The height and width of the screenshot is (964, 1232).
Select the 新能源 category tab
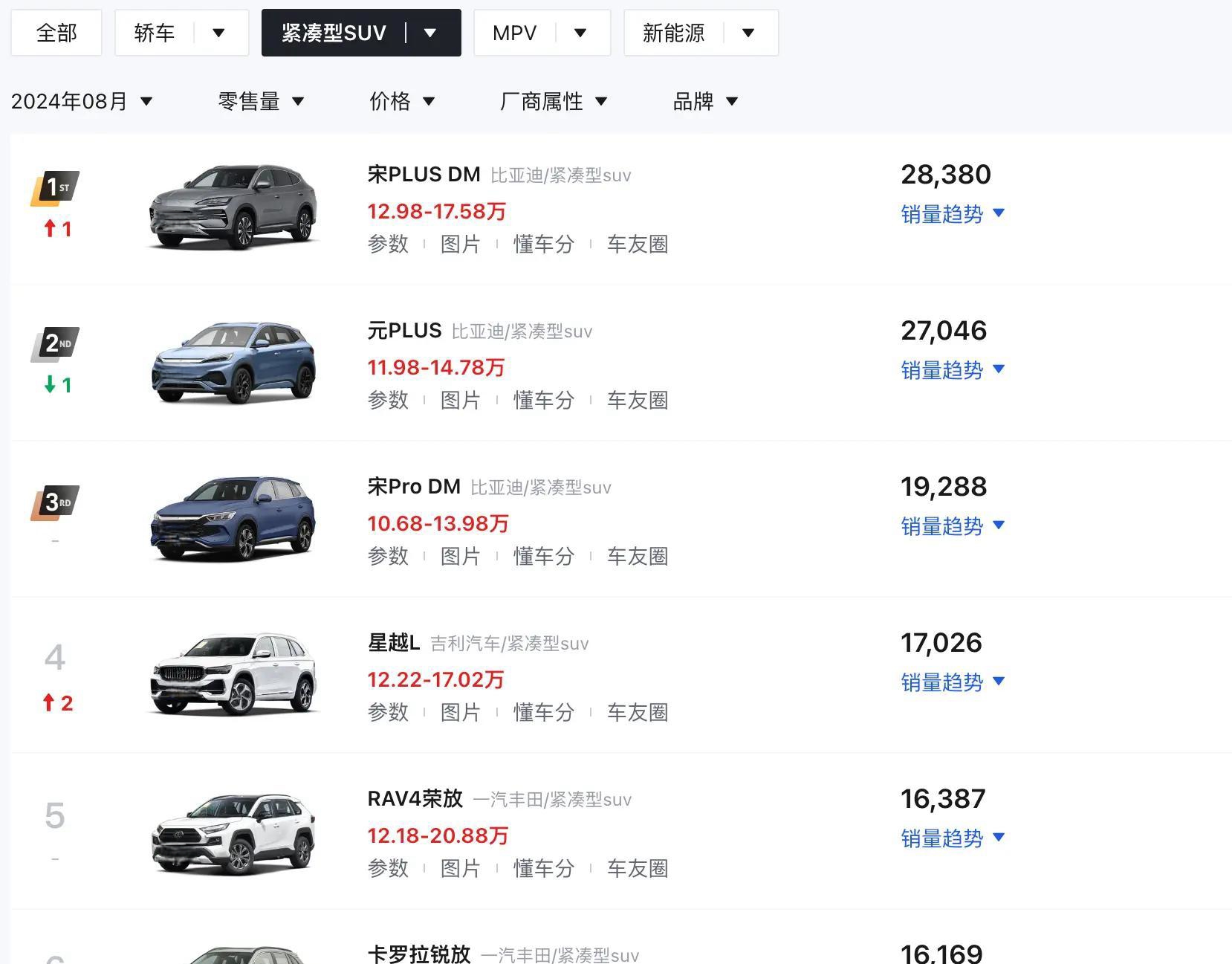(673, 33)
